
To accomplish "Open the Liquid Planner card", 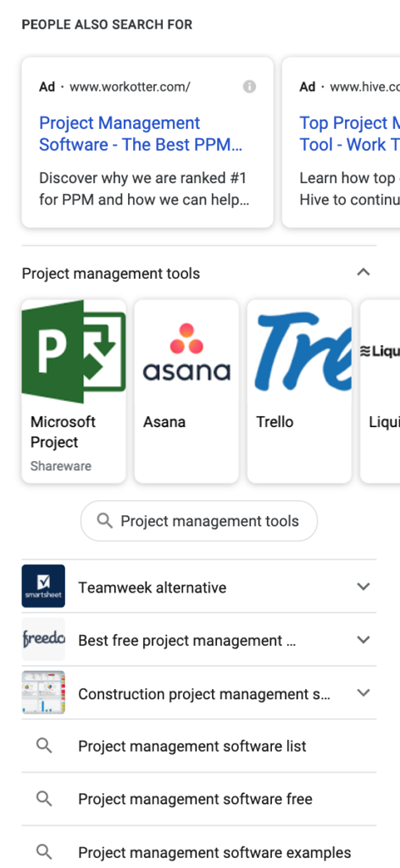I will [380, 391].
